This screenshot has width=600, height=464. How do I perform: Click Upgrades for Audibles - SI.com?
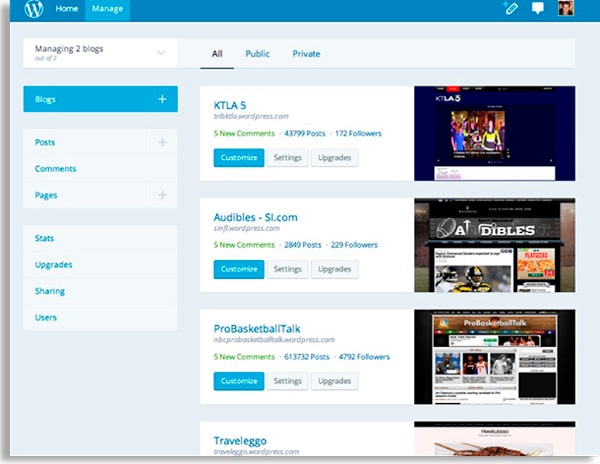(x=334, y=269)
